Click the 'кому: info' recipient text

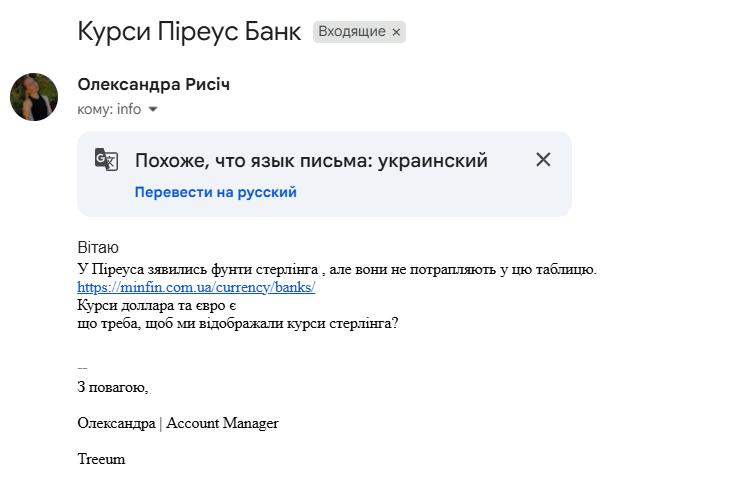tap(109, 110)
